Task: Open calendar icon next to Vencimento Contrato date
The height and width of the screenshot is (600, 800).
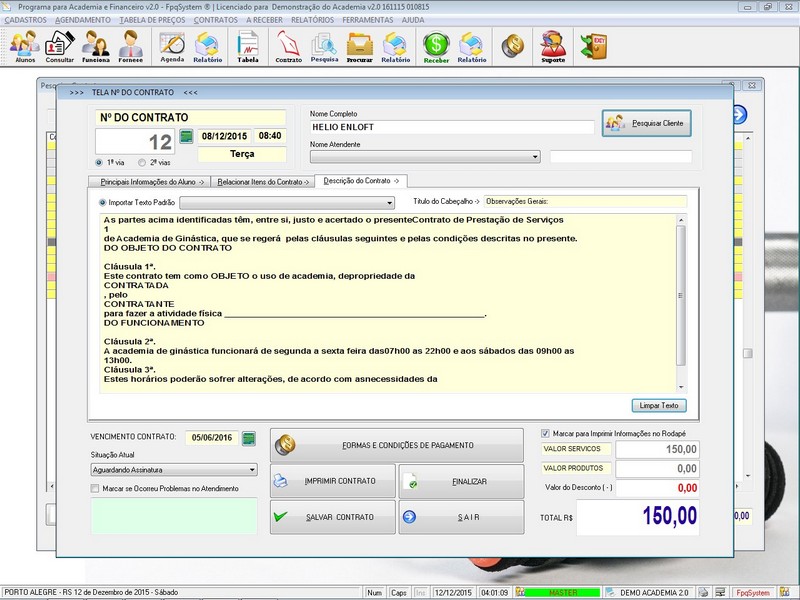Action: 249,438
